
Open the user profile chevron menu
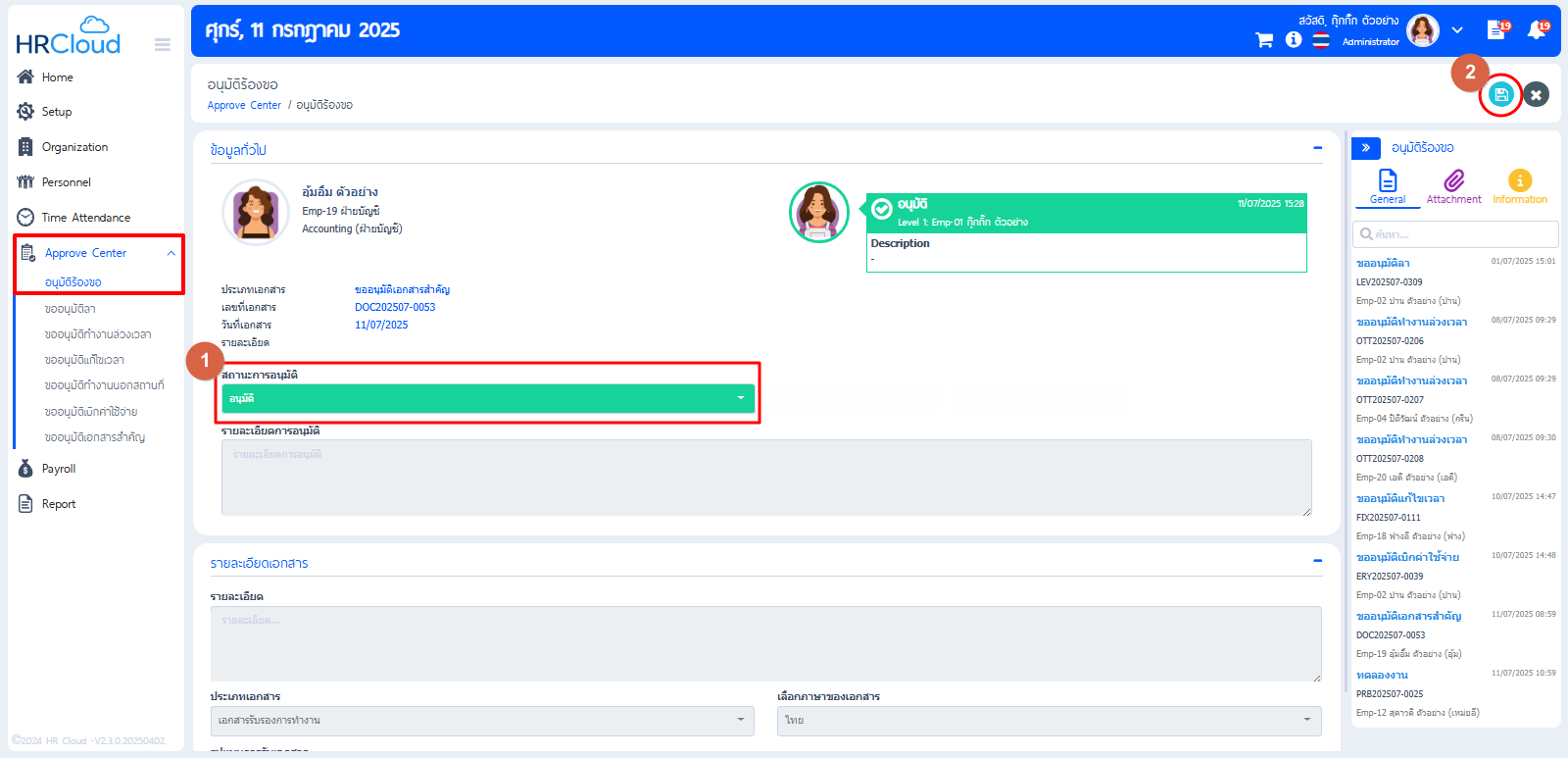(x=1457, y=30)
